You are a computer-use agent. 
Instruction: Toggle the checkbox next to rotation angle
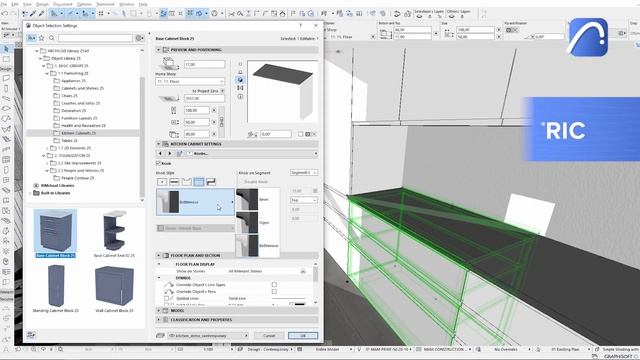[300, 134]
